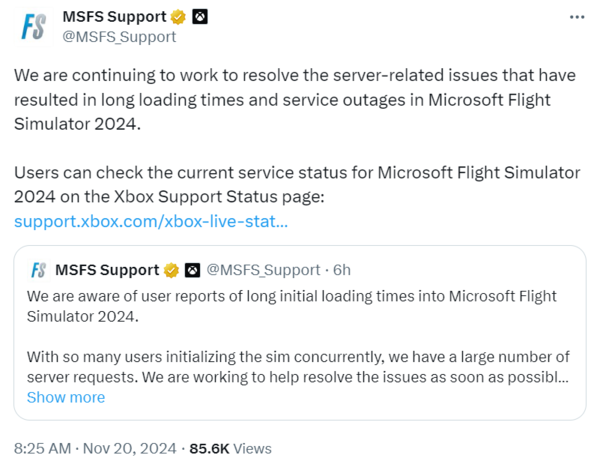Click the gold verified badge in the quoted tweet
Screen dimensions: 600x467
(172, 270)
